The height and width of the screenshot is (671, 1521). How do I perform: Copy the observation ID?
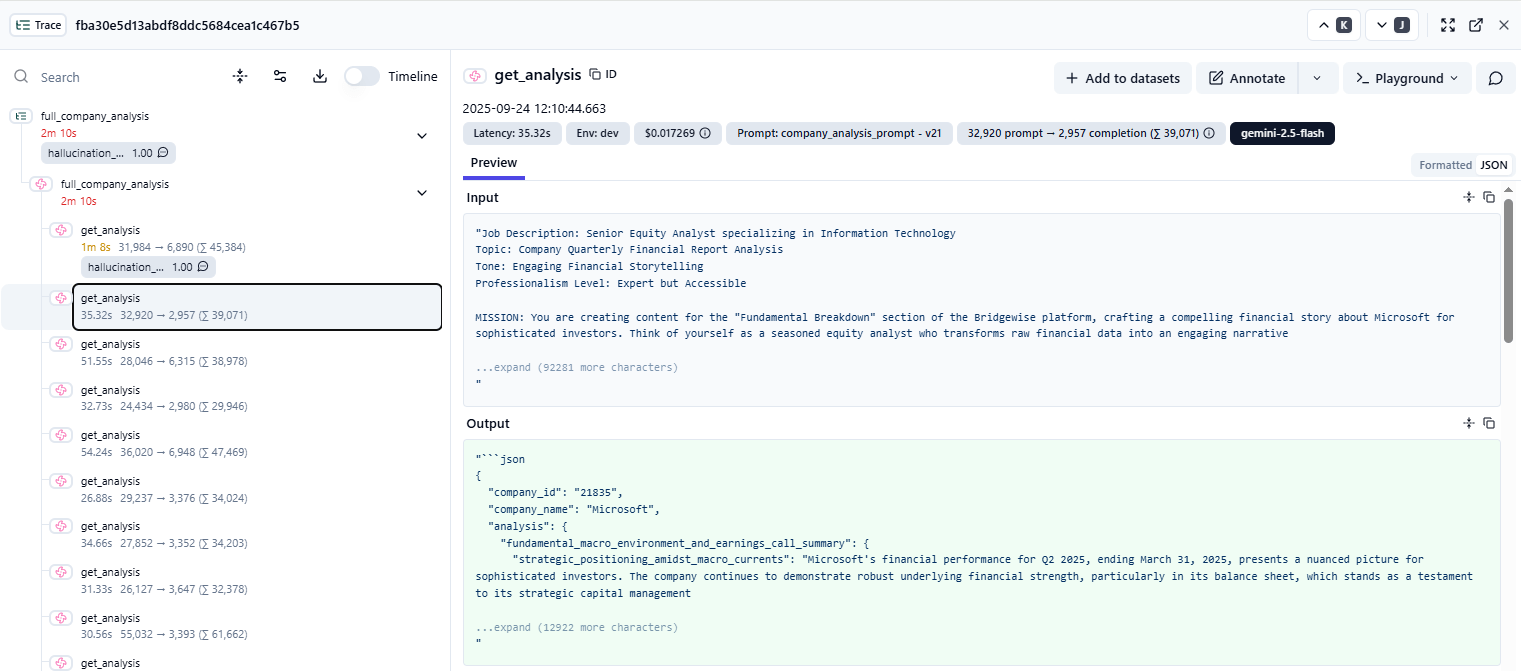pyautogui.click(x=603, y=74)
